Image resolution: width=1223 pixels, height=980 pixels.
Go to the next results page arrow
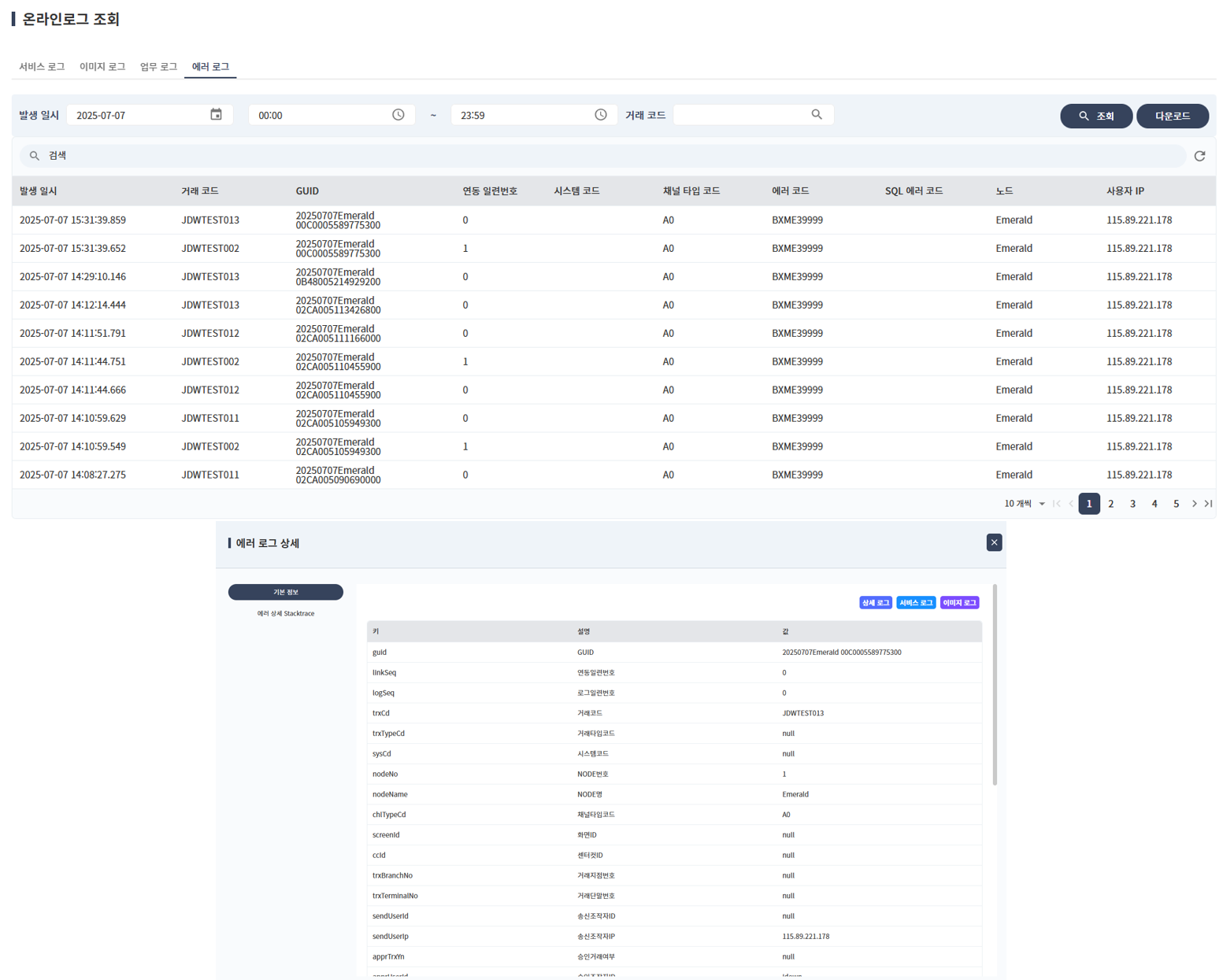click(x=1194, y=504)
